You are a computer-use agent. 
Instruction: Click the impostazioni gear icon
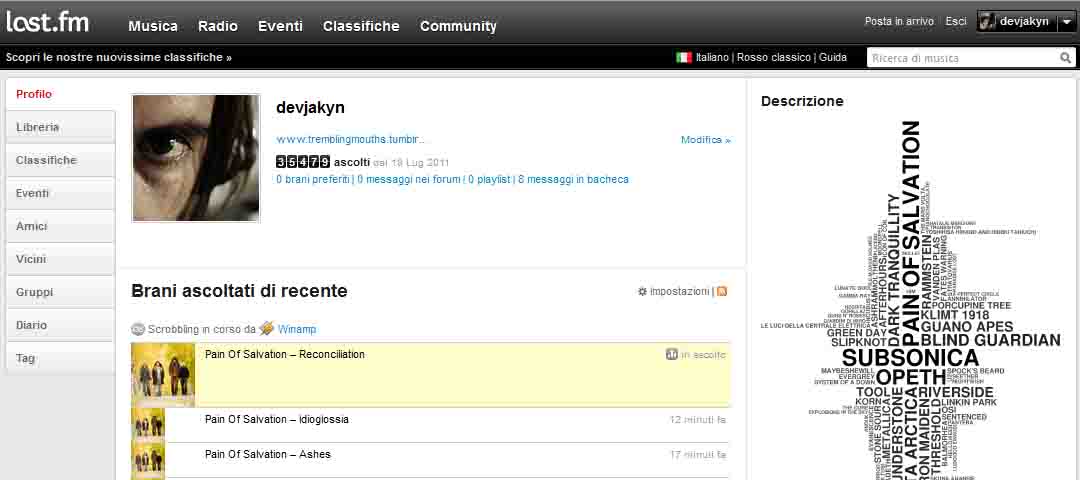point(642,292)
